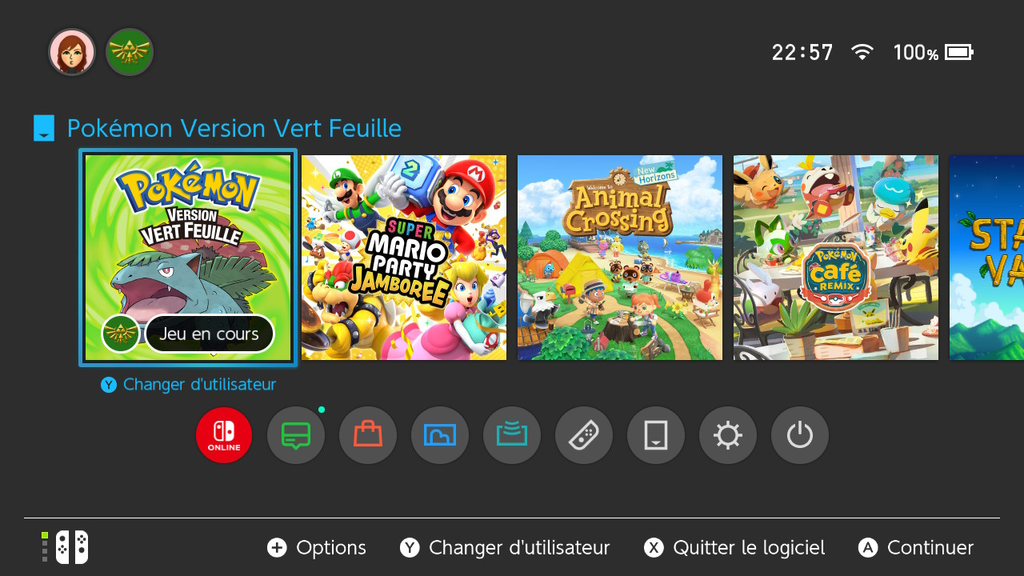Resume Pokémon Version Vert Feuille game
The width and height of the screenshot is (1024, 576).
(x=188, y=257)
